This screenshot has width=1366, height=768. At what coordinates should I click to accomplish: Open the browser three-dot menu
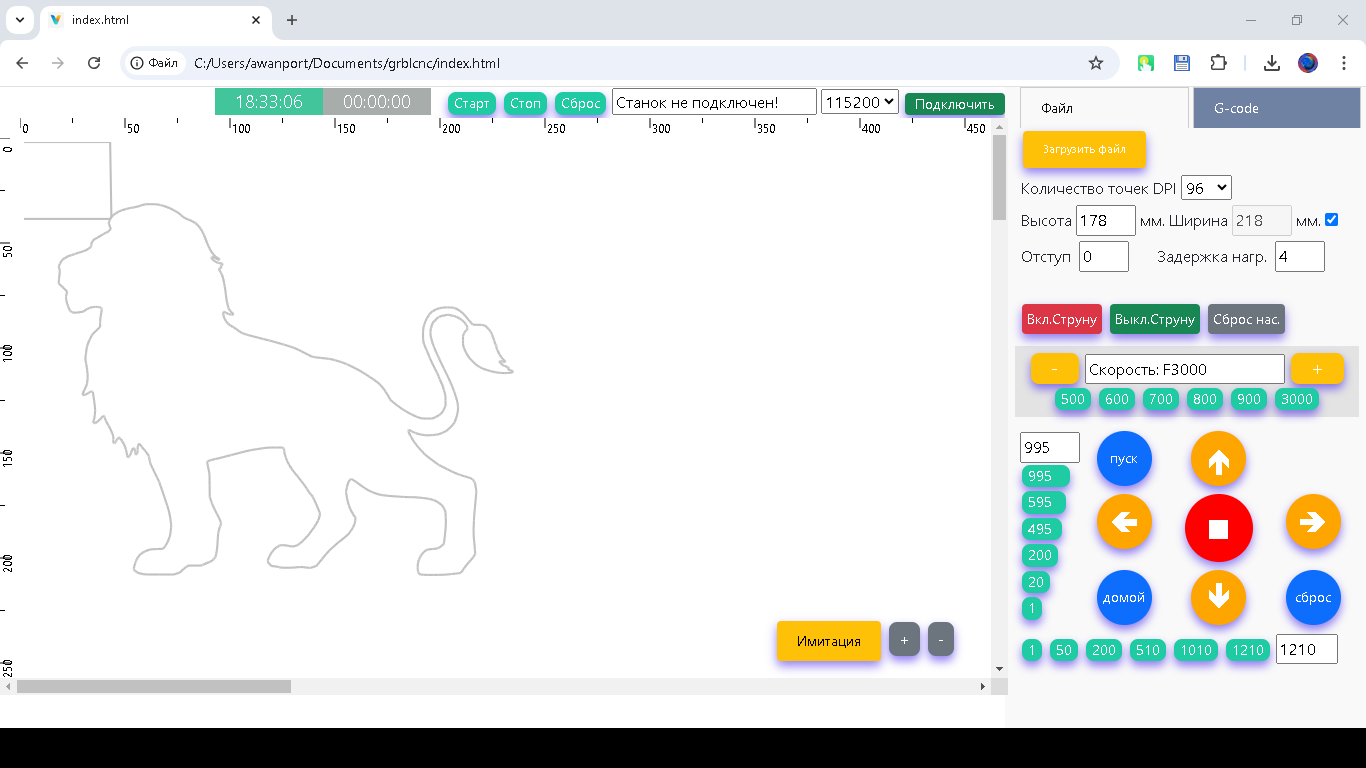click(1344, 63)
